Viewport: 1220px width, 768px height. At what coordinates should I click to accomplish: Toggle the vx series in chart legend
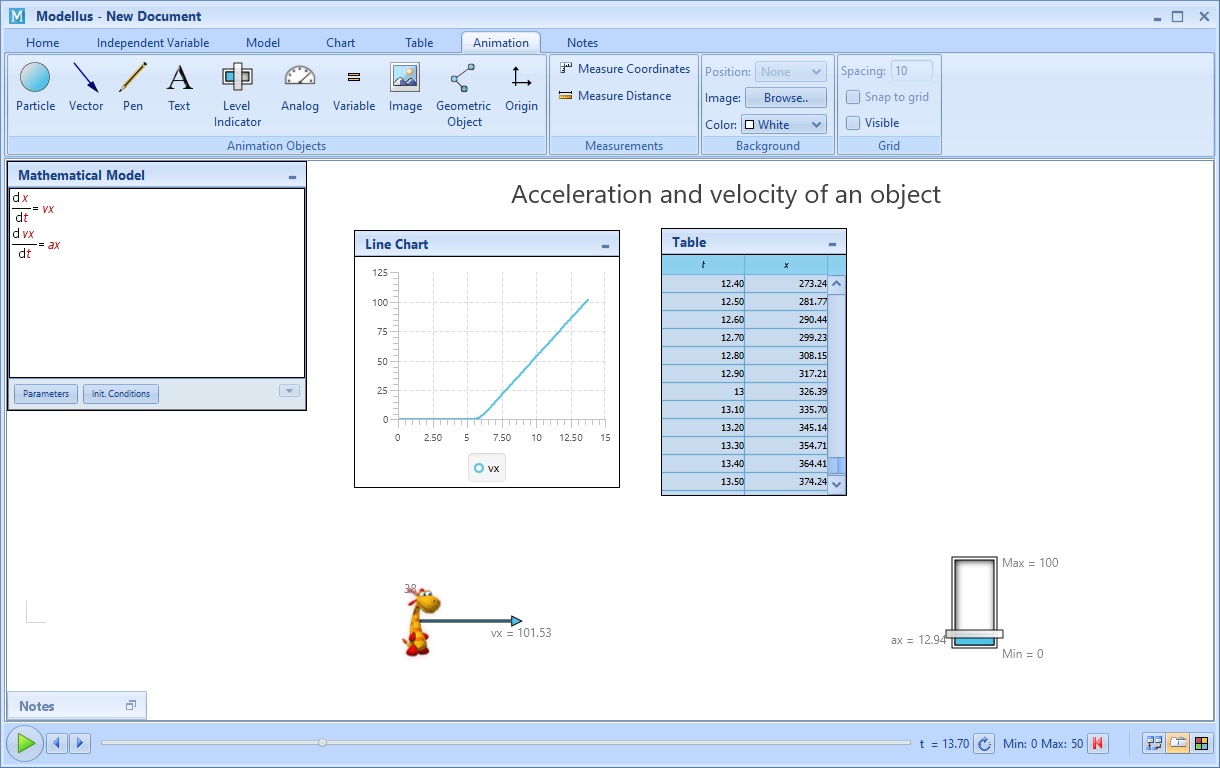487,468
